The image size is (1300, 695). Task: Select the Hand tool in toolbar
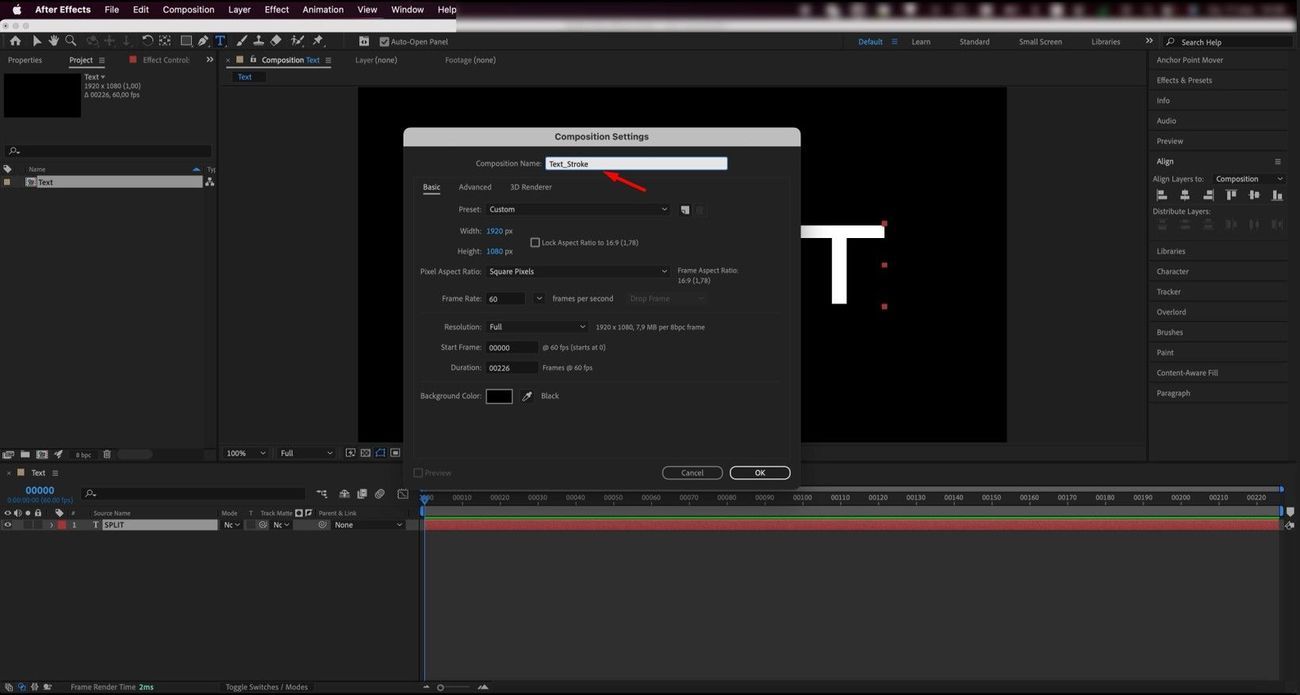point(53,41)
